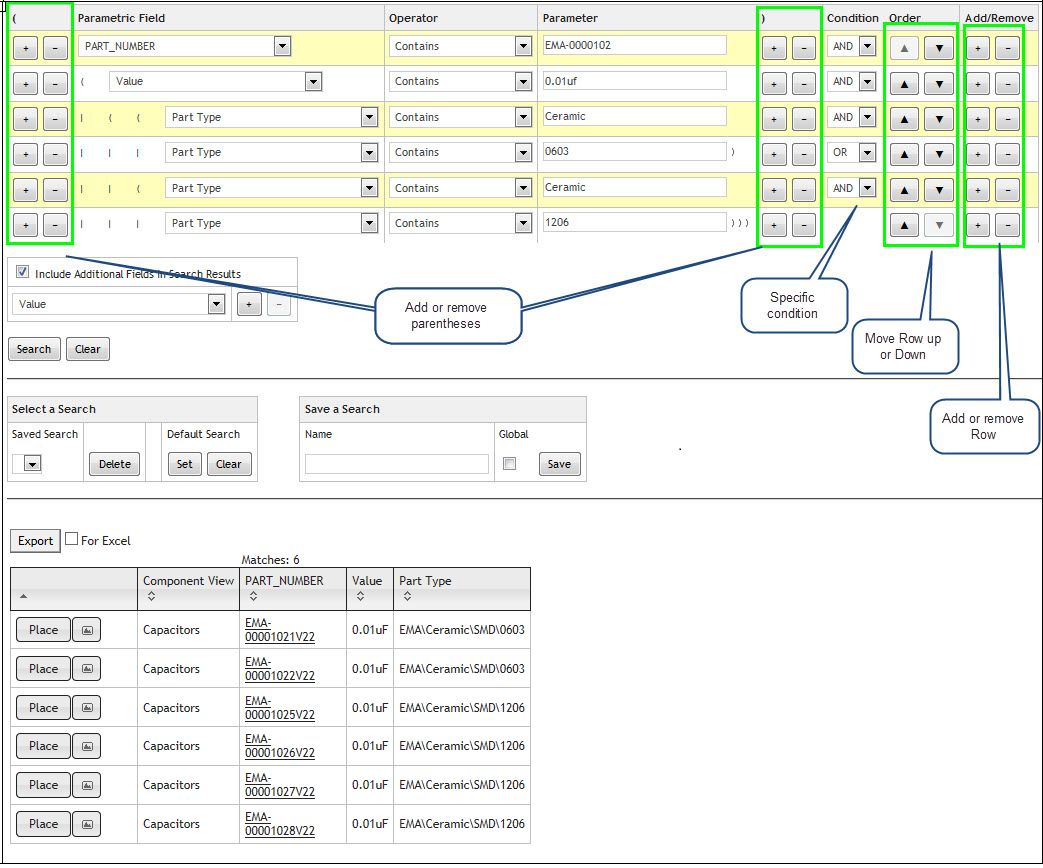Move the first search row down

coord(937,46)
